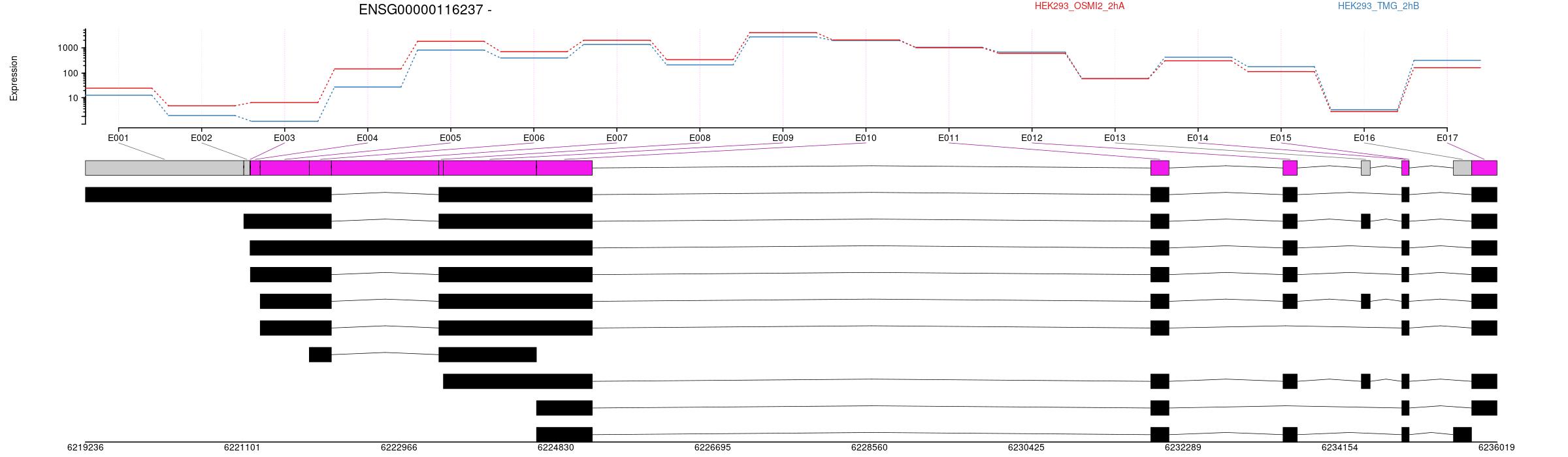Screen dimensions: 1568x457
Task: Select exon label E006
Action: pos(534,138)
